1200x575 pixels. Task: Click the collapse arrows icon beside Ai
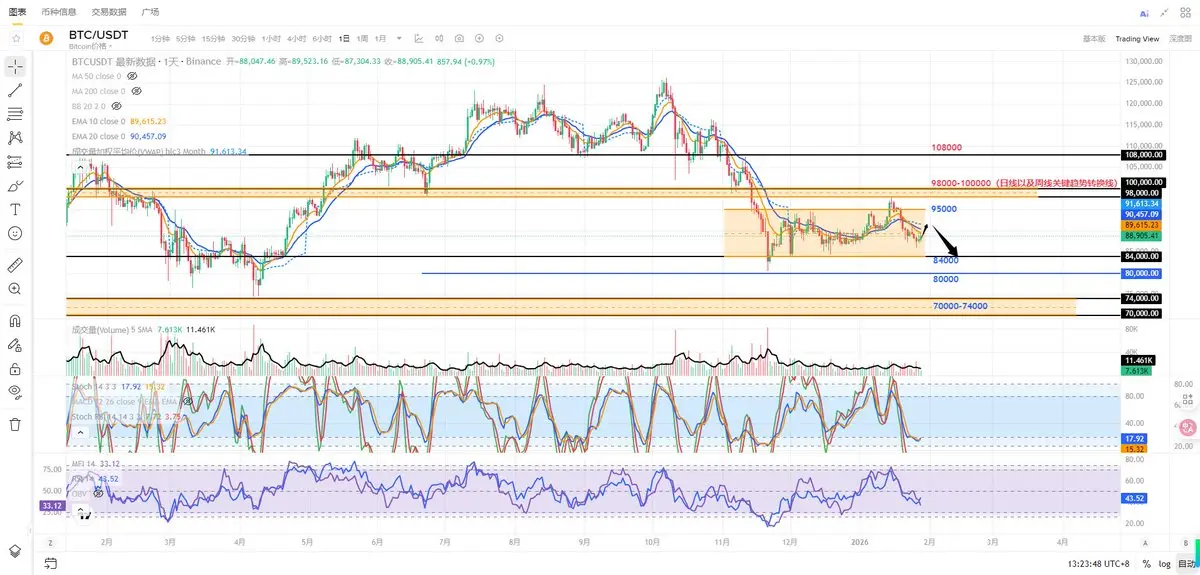[1164, 13]
